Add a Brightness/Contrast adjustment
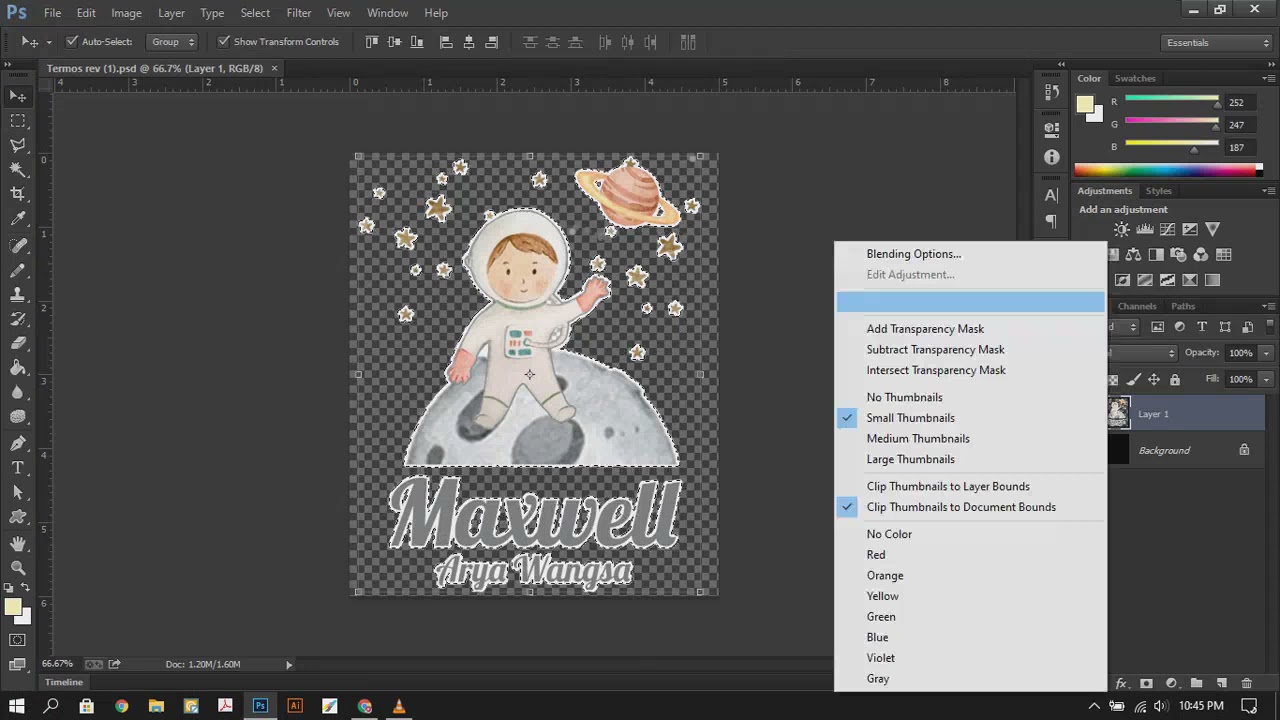This screenshot has width=1280, height=720. coord(1122,230)
